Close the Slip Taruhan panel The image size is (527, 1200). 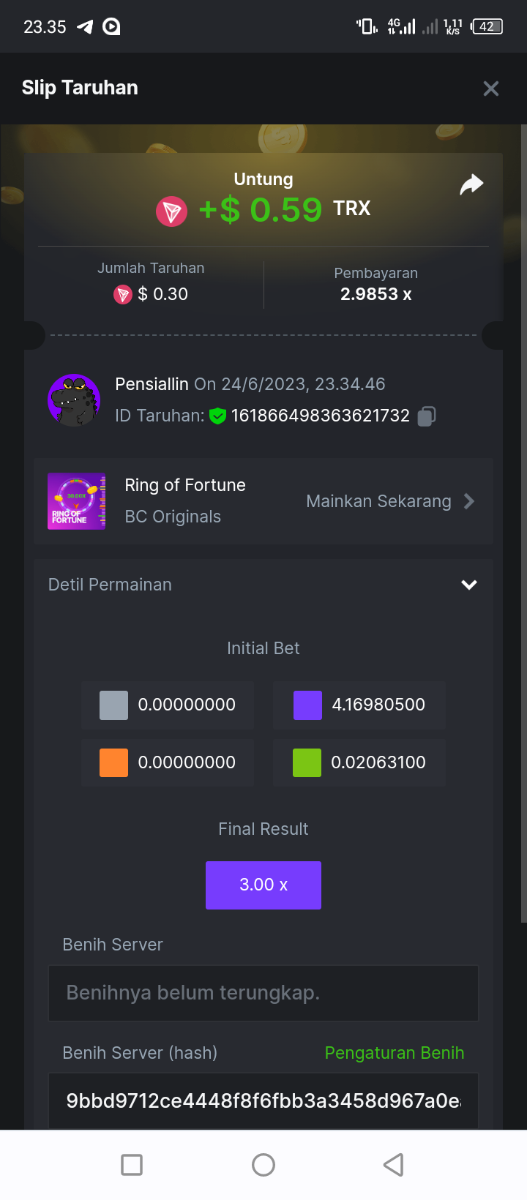491,88
